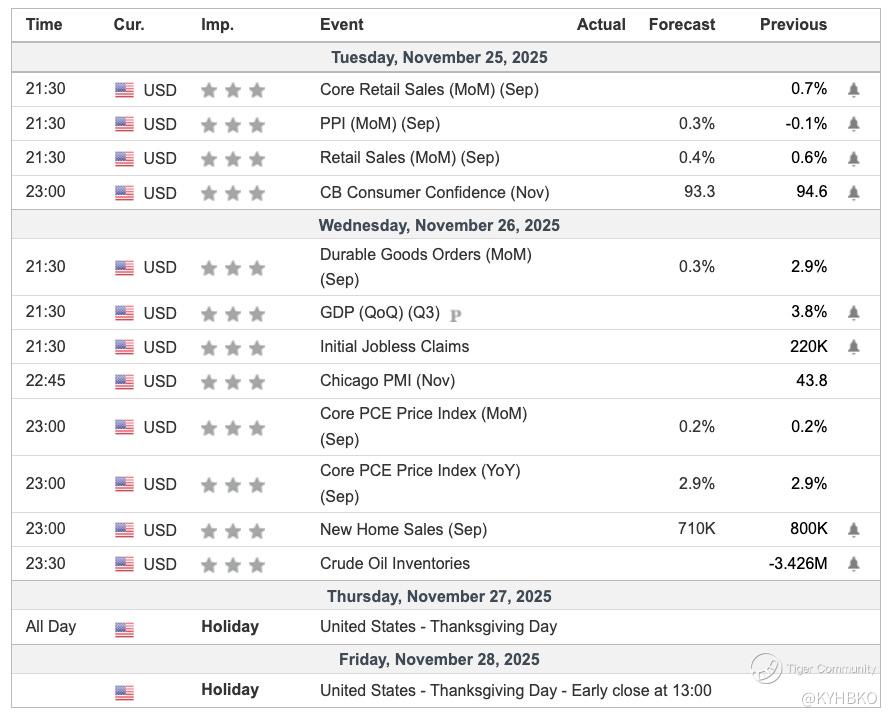Click the preliminary 'P' icon beside GDP
The height and width of the screenshot is (718, 894).
(456, 315)
